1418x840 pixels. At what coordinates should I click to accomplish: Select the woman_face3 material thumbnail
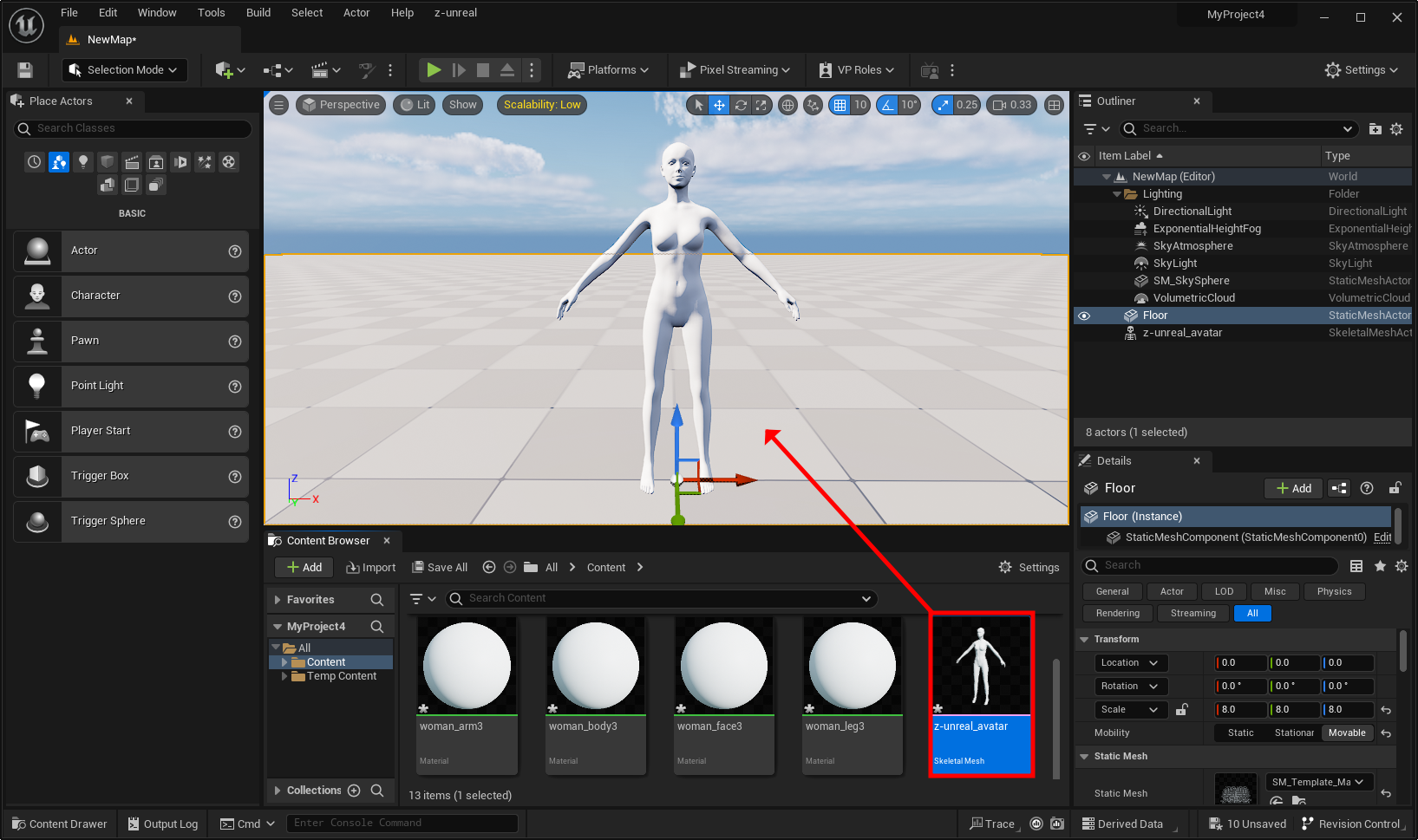coord(724,666)
